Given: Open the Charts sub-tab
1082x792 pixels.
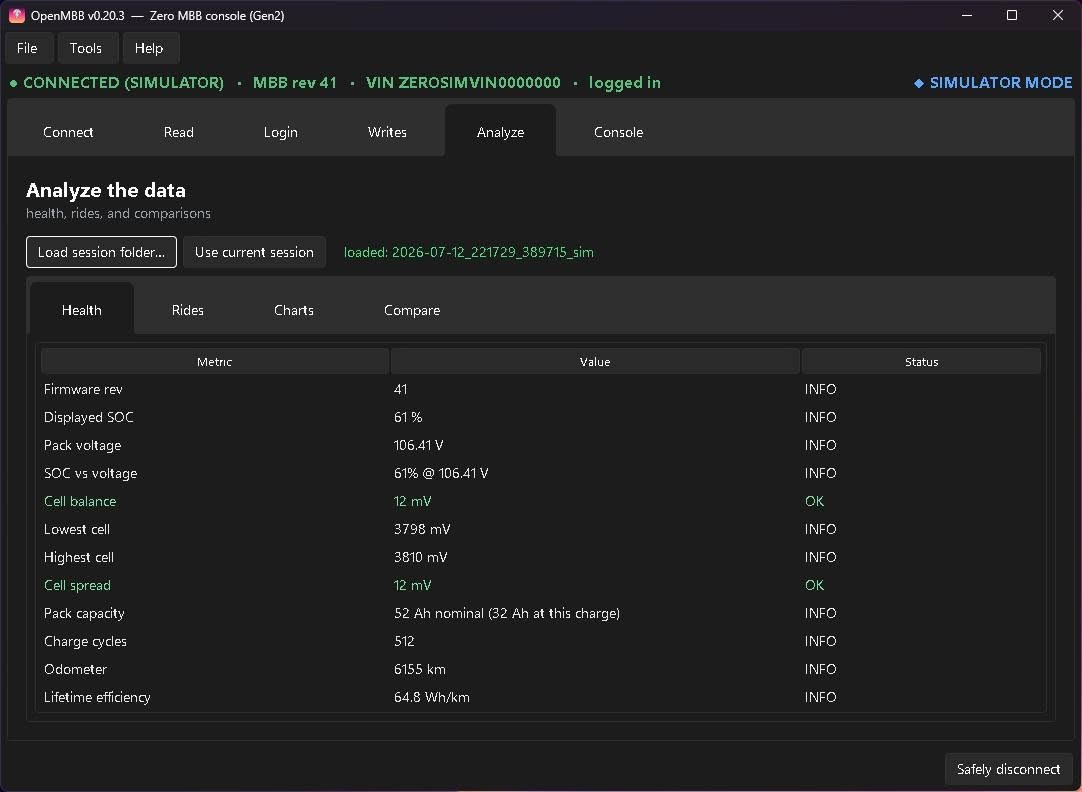Looking at the screenshot, I should point(294,310).
